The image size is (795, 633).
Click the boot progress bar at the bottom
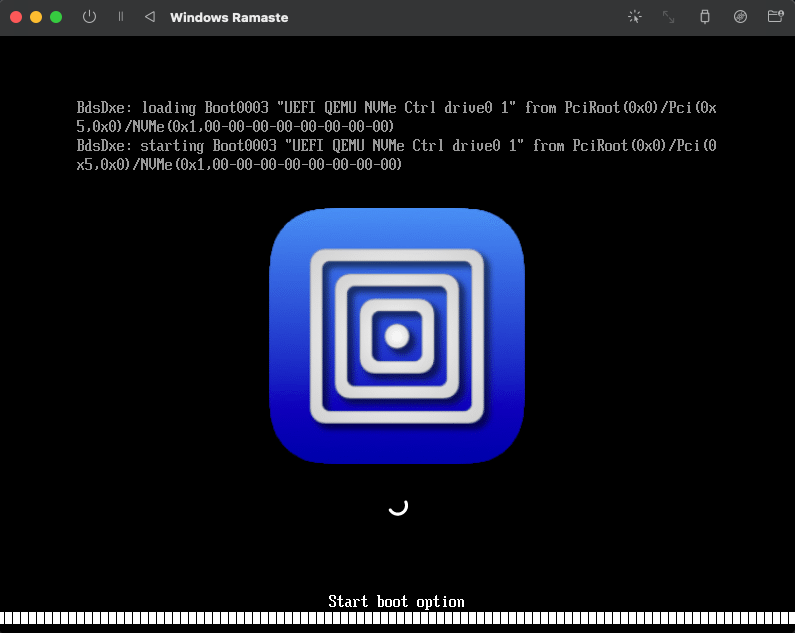point(398,618)
